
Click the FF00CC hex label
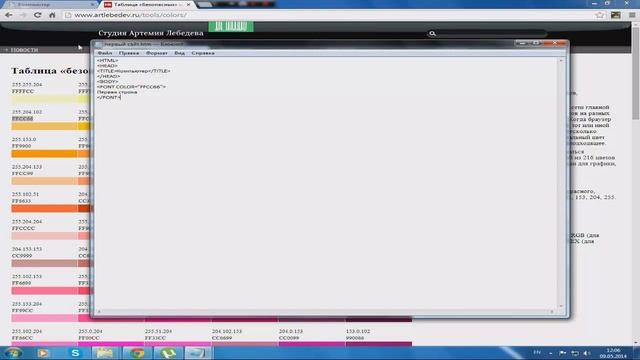tap(89, 338)
